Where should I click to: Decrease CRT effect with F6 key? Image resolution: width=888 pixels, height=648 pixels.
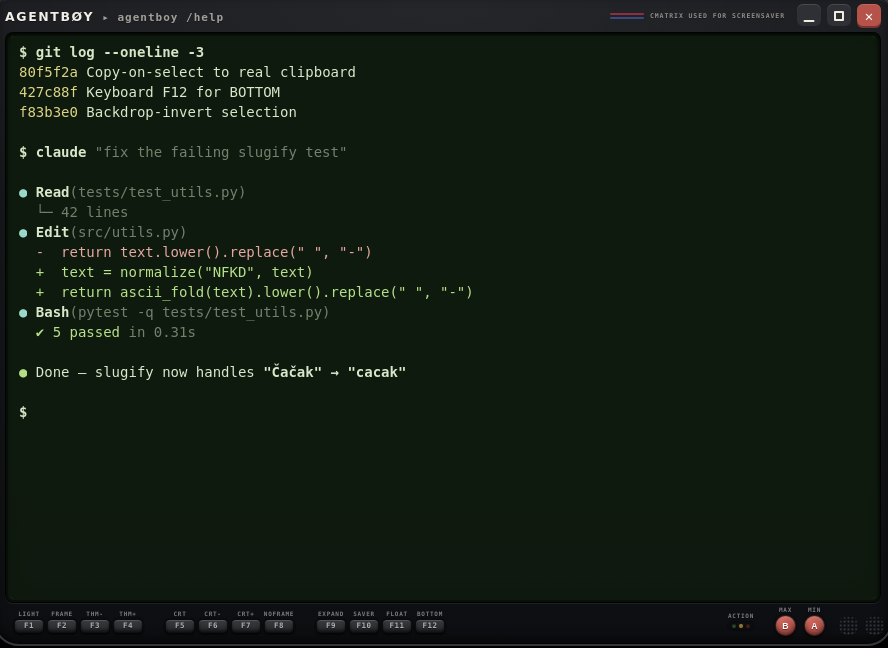click(212, 625)
